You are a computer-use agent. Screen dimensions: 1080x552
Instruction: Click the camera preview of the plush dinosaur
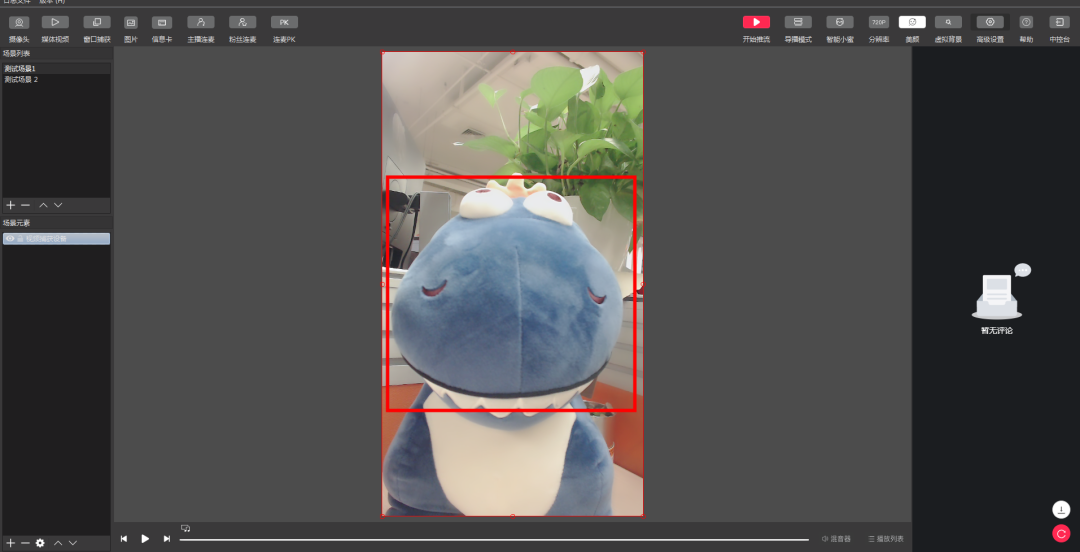point(512,284)
